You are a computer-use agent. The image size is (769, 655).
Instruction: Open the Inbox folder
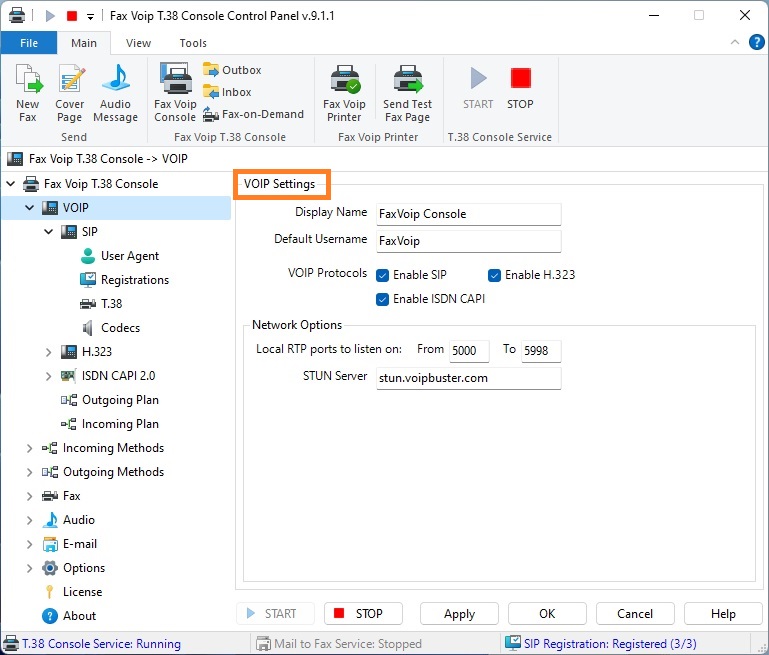click(227, 92)
